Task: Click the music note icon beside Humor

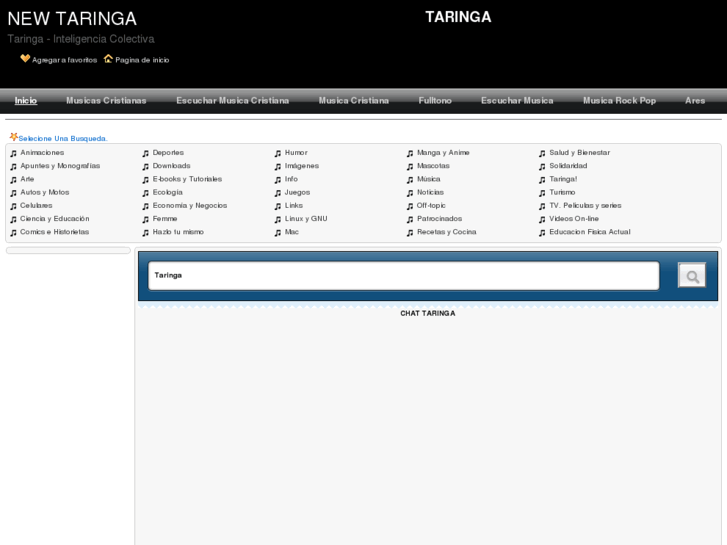Action: pyautogui.click(x=278, y=153)
